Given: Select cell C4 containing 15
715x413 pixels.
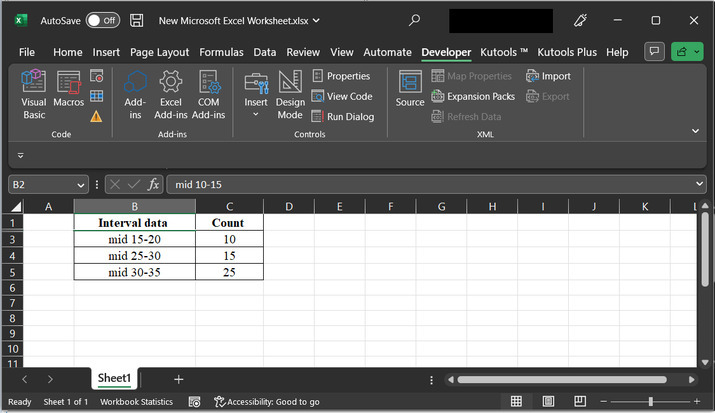Looking at the screenshot, I should tap(229, 256).
